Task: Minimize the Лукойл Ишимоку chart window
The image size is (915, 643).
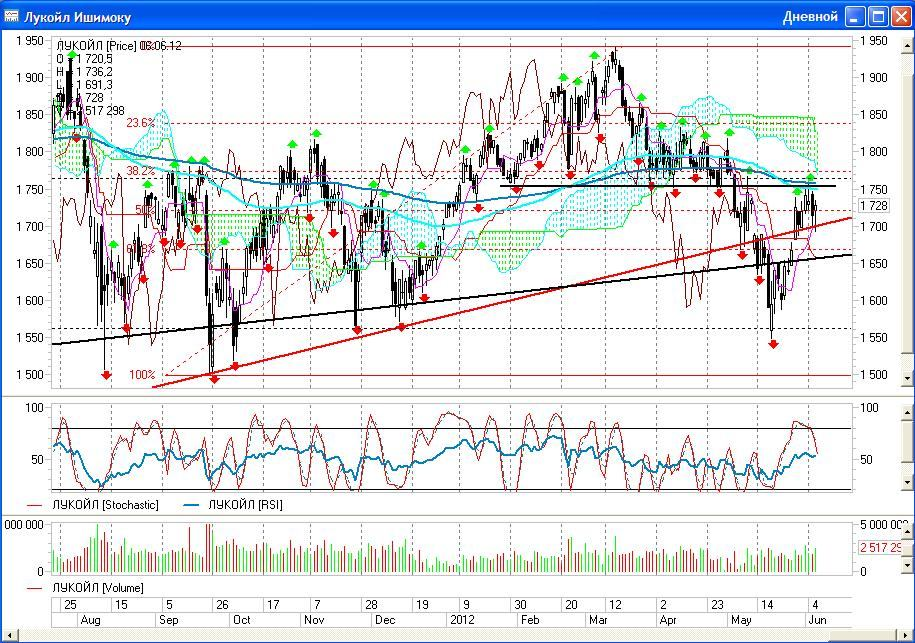Action: tap(855, 16)
